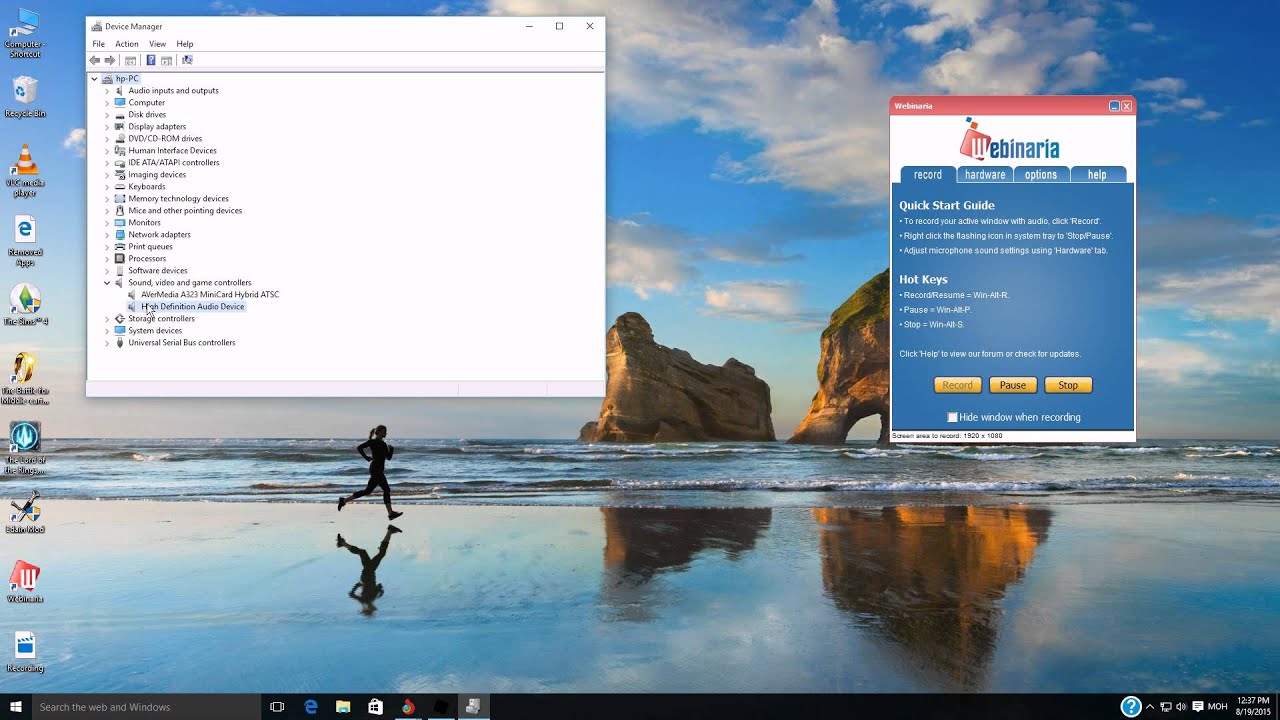Select the Keyboards category icon
This screenshot has width=1280, height=720.
[120, 187]
